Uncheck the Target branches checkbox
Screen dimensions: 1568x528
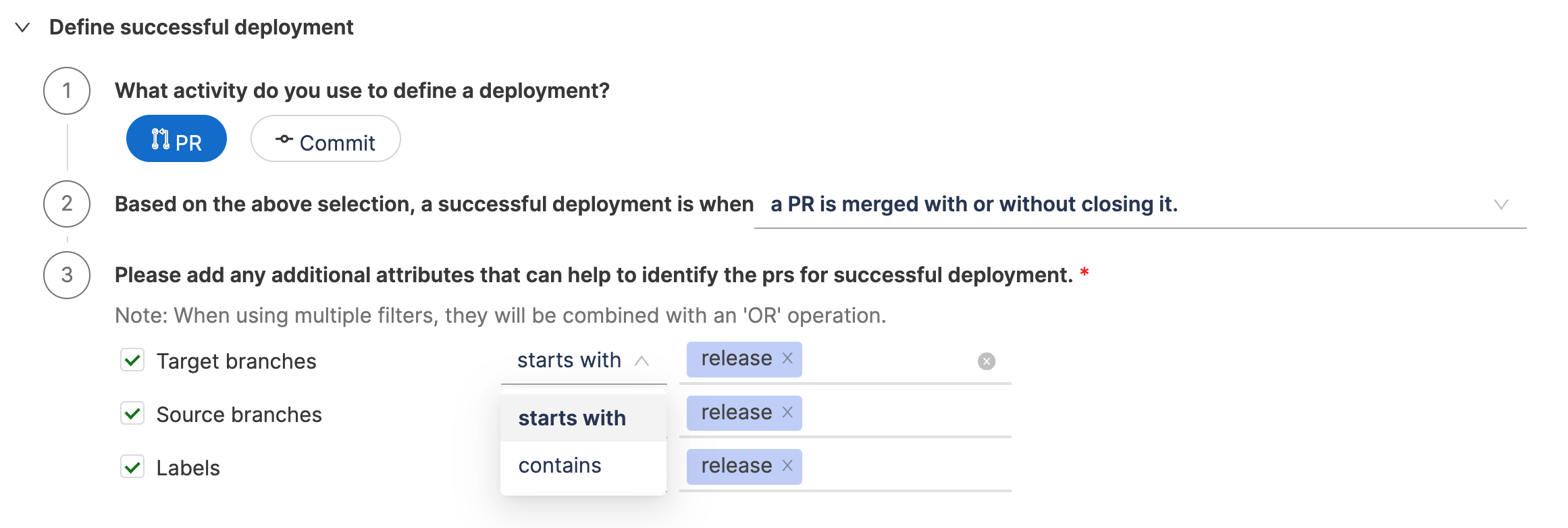pyautogui.click(x=133, y=361)
